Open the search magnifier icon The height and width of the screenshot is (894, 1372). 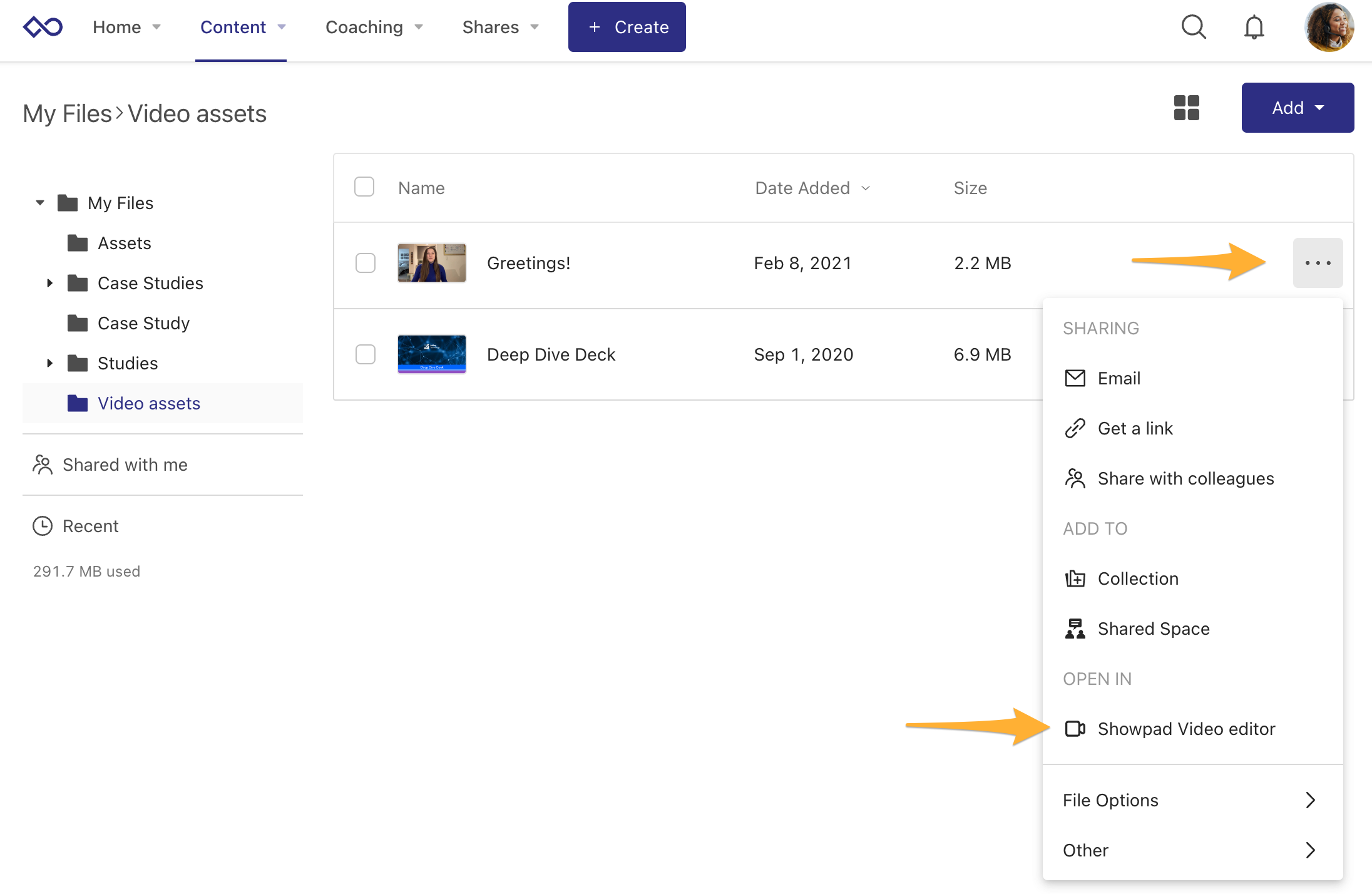coord(1193,27)
